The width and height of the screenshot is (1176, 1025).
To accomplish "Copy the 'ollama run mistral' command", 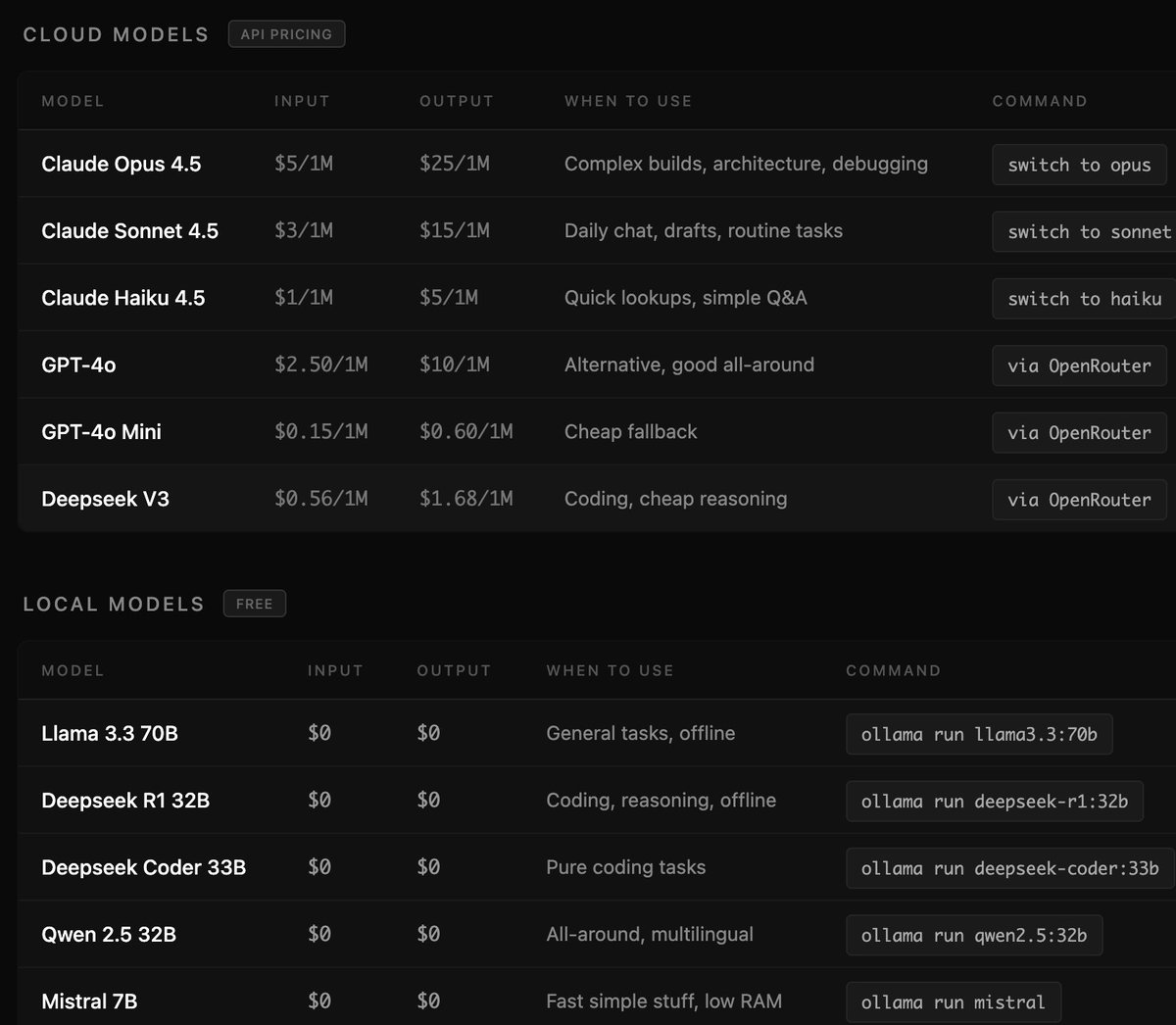I will 954,1002.
